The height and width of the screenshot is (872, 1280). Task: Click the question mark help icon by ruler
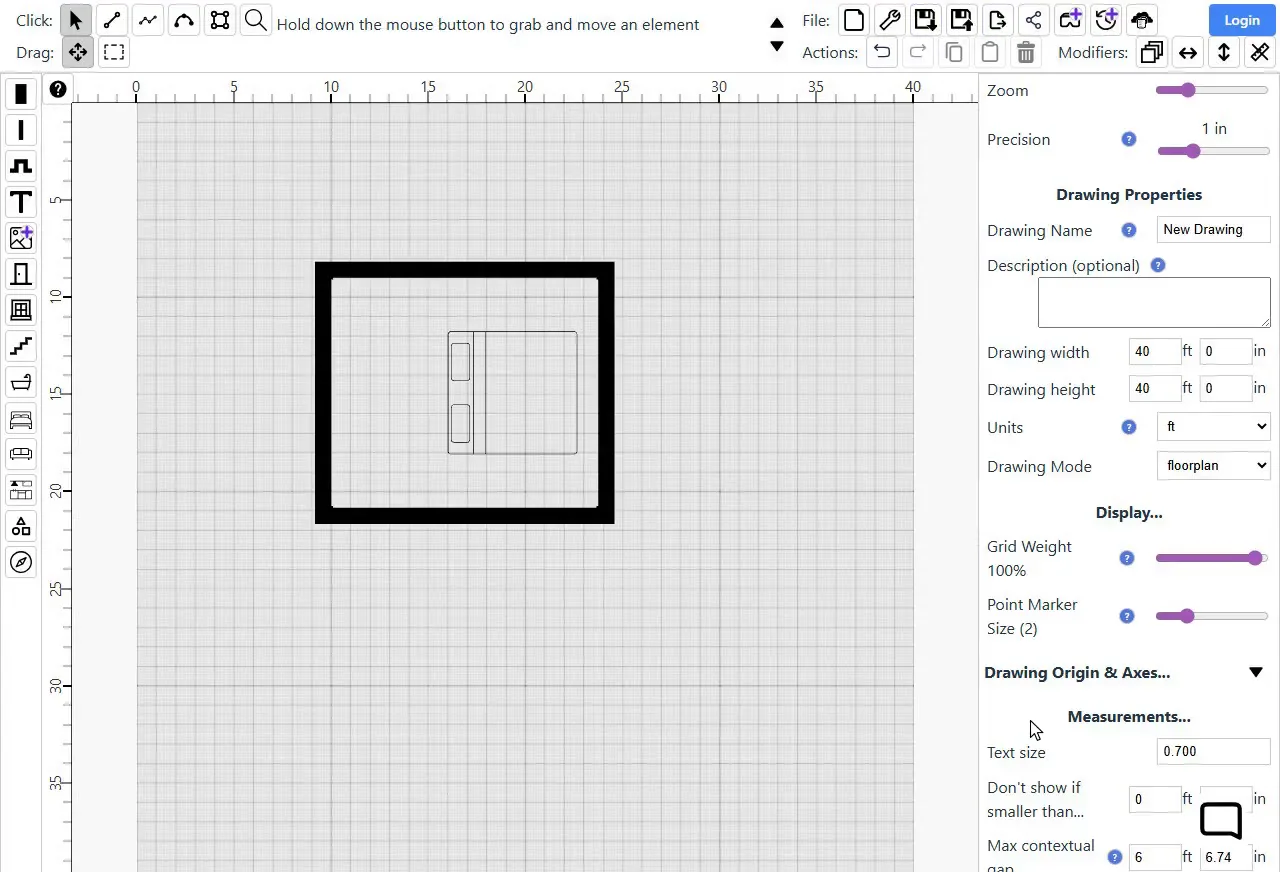tap(58, 90)
